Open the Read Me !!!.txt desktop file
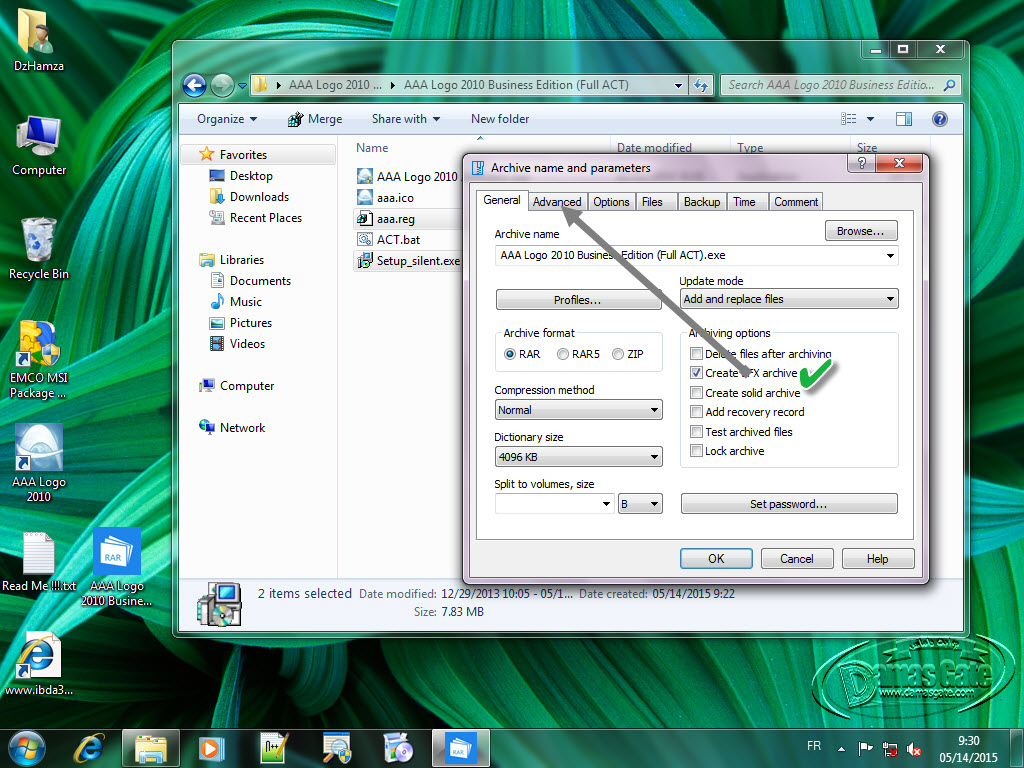1024x768 pixels. tap(39, 562)
